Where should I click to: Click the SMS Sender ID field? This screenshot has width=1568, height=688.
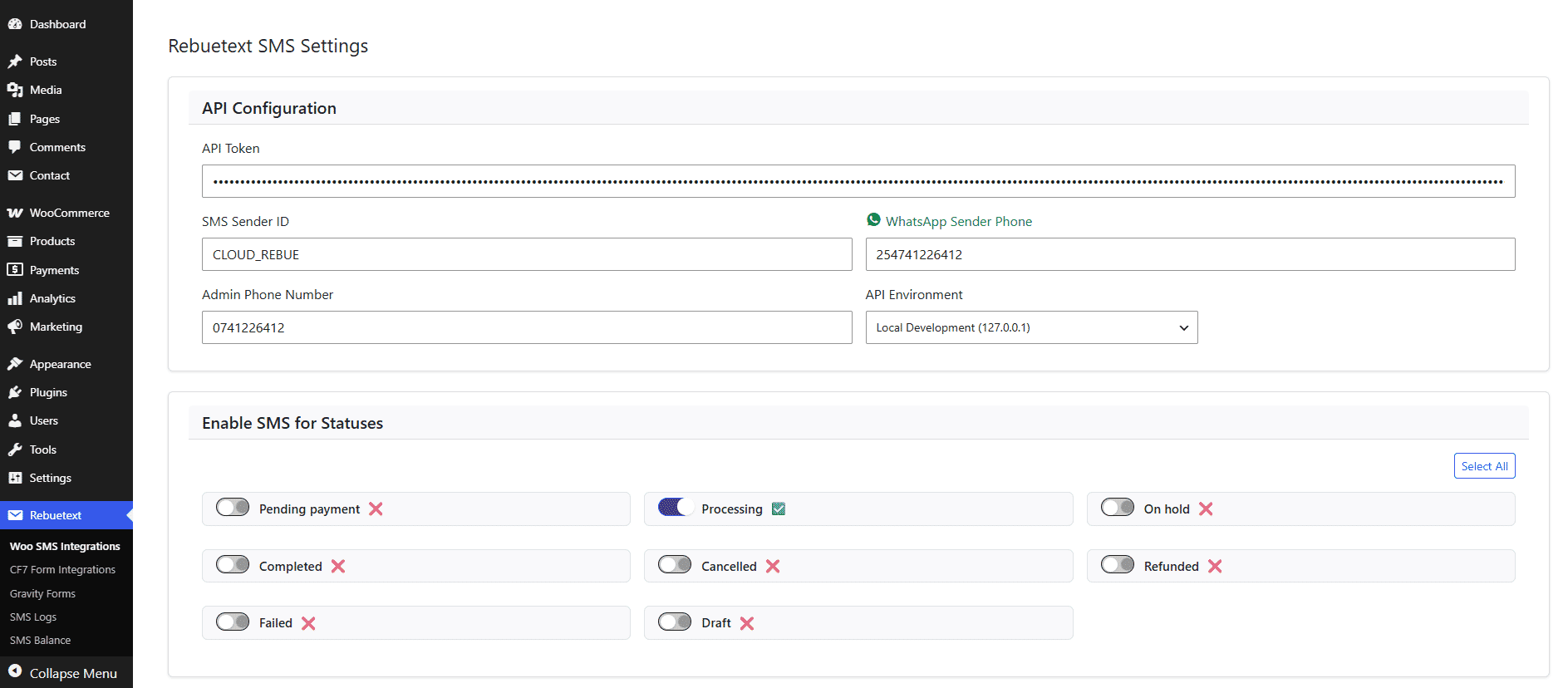(x=527, y=254)
